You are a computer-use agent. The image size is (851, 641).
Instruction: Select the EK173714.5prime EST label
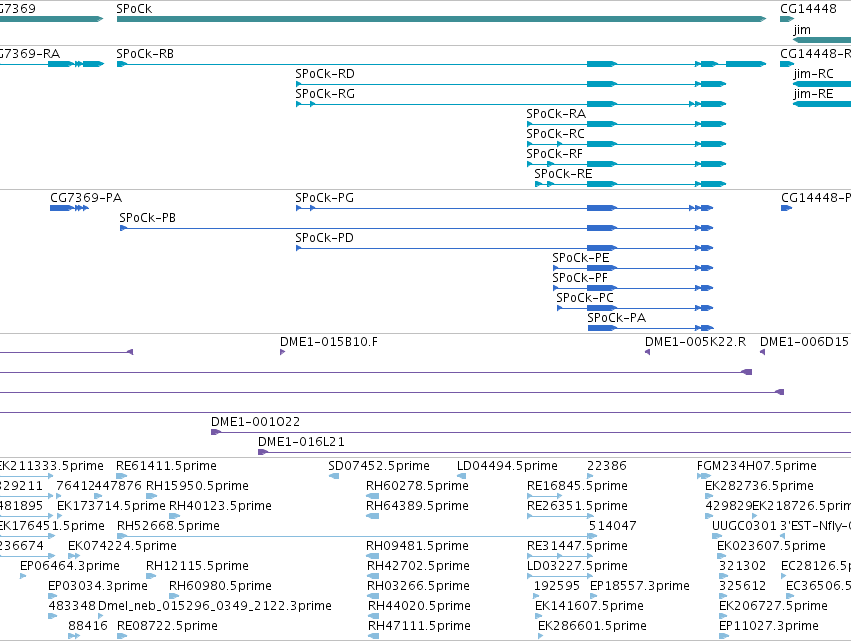click(111, 506)
